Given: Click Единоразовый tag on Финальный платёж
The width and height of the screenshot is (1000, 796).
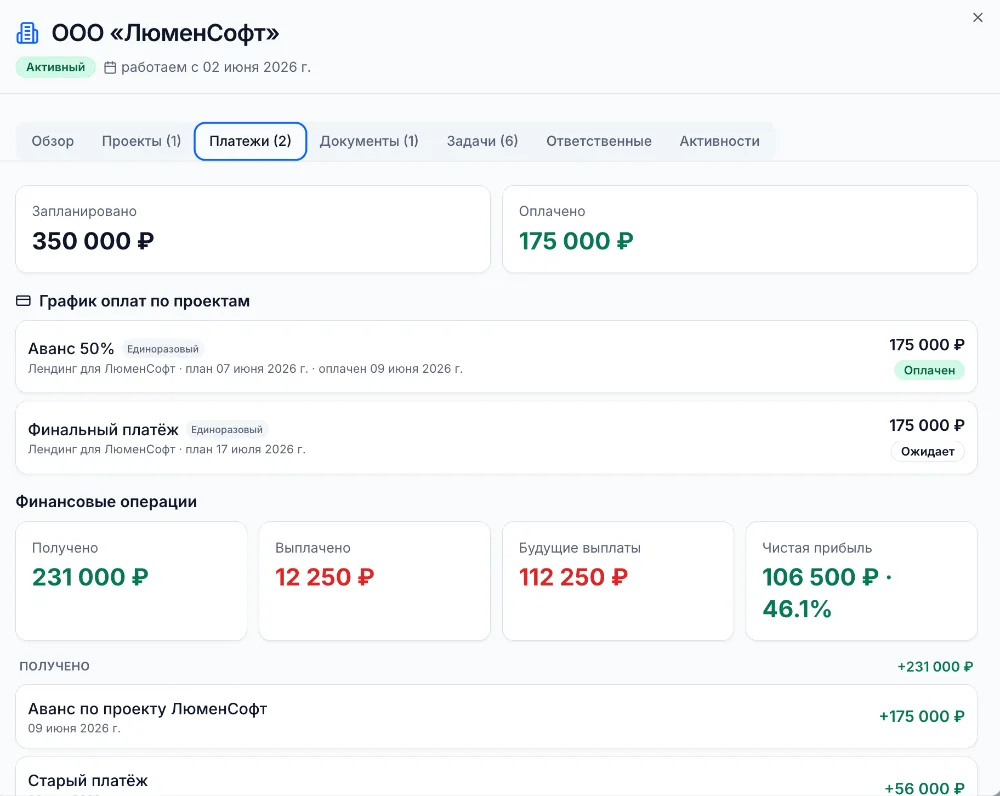Looking at the screenshot, I should pyautogui.click(x=227, y=430).
